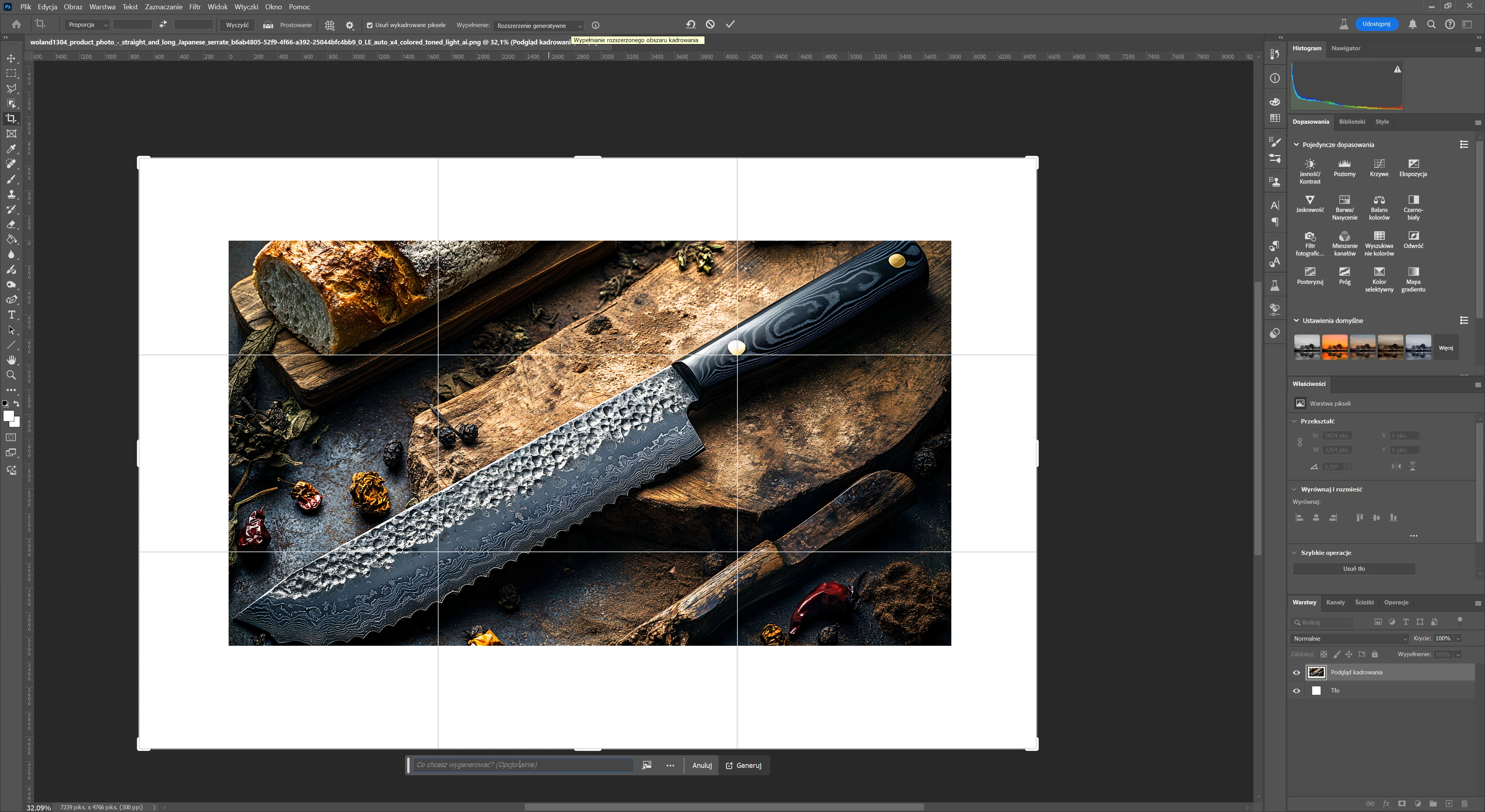Commit the crop with checkmark icon
The width and height of the screenshot is (1485, 812).
730,24
